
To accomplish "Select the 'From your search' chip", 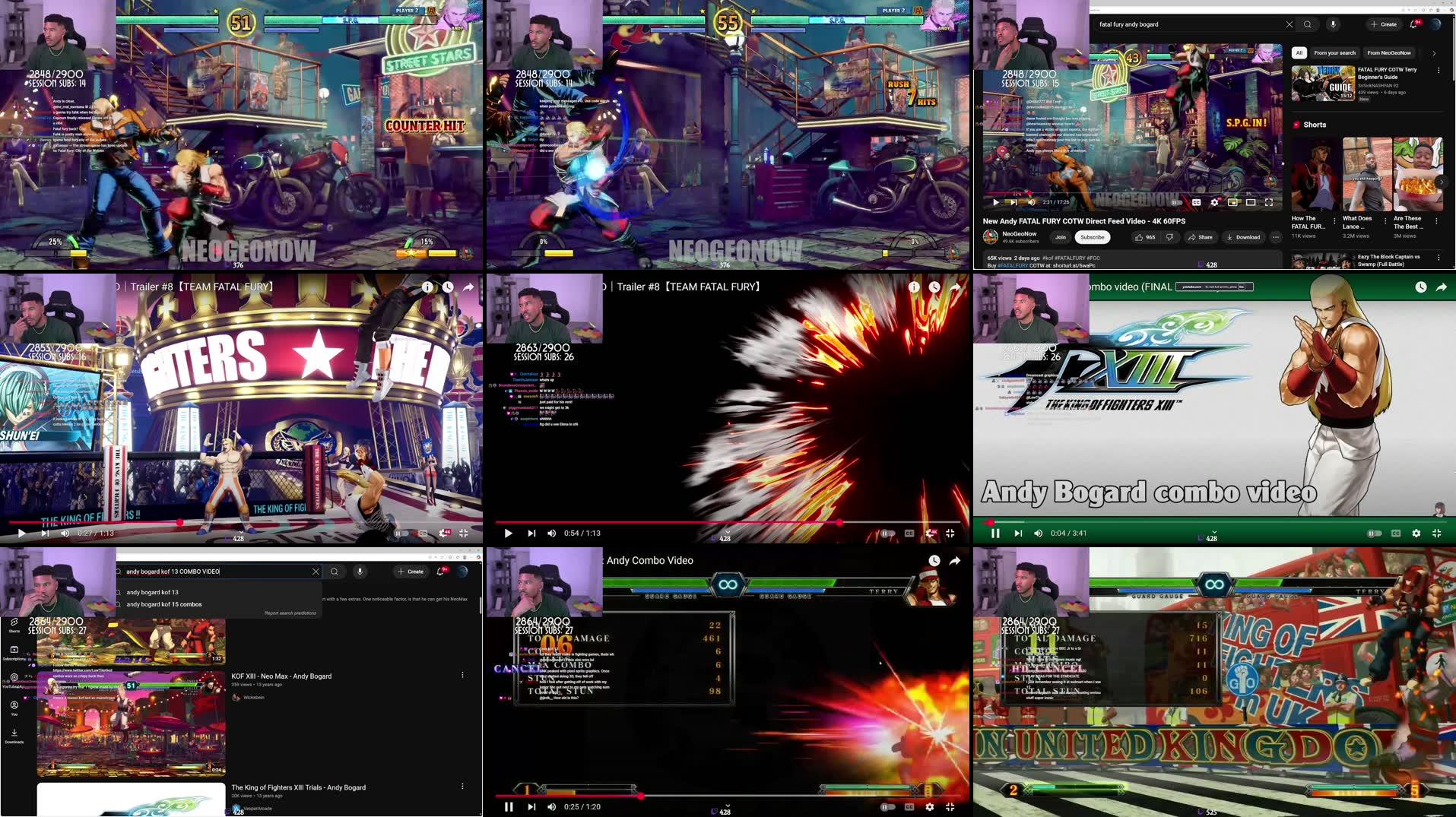I will tap(1334, 53).
